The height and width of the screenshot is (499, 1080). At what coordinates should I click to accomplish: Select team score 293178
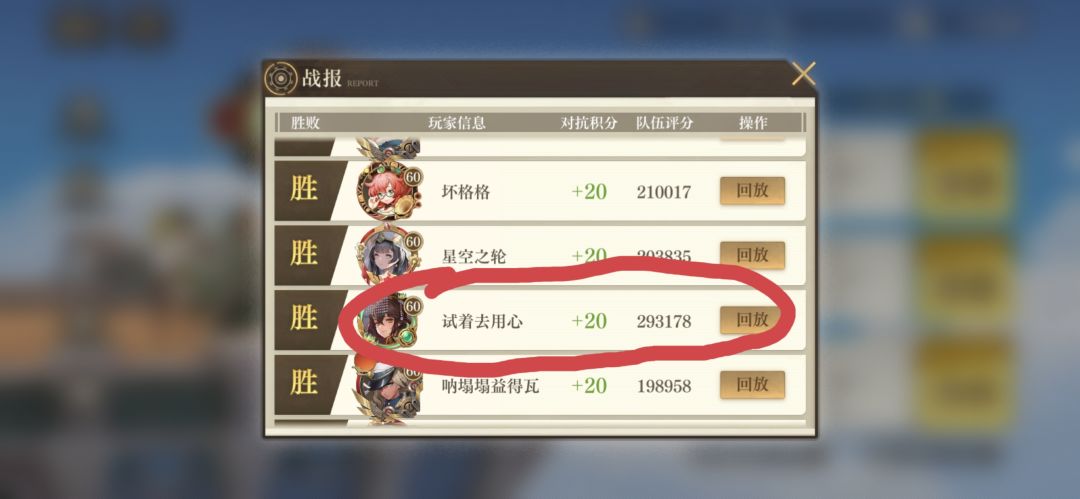[664, 321]
